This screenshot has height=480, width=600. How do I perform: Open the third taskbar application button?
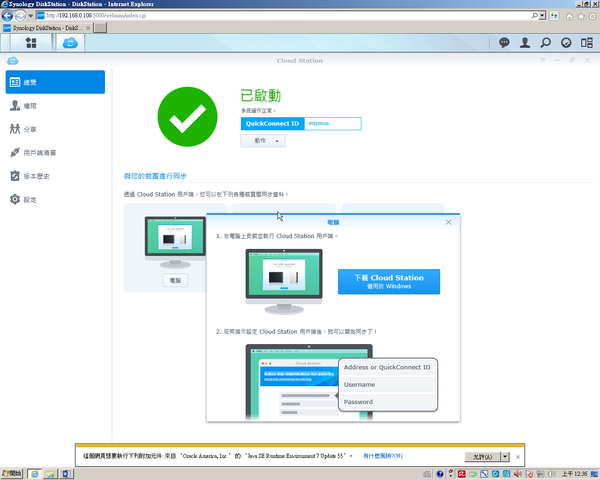click(65, 474)
